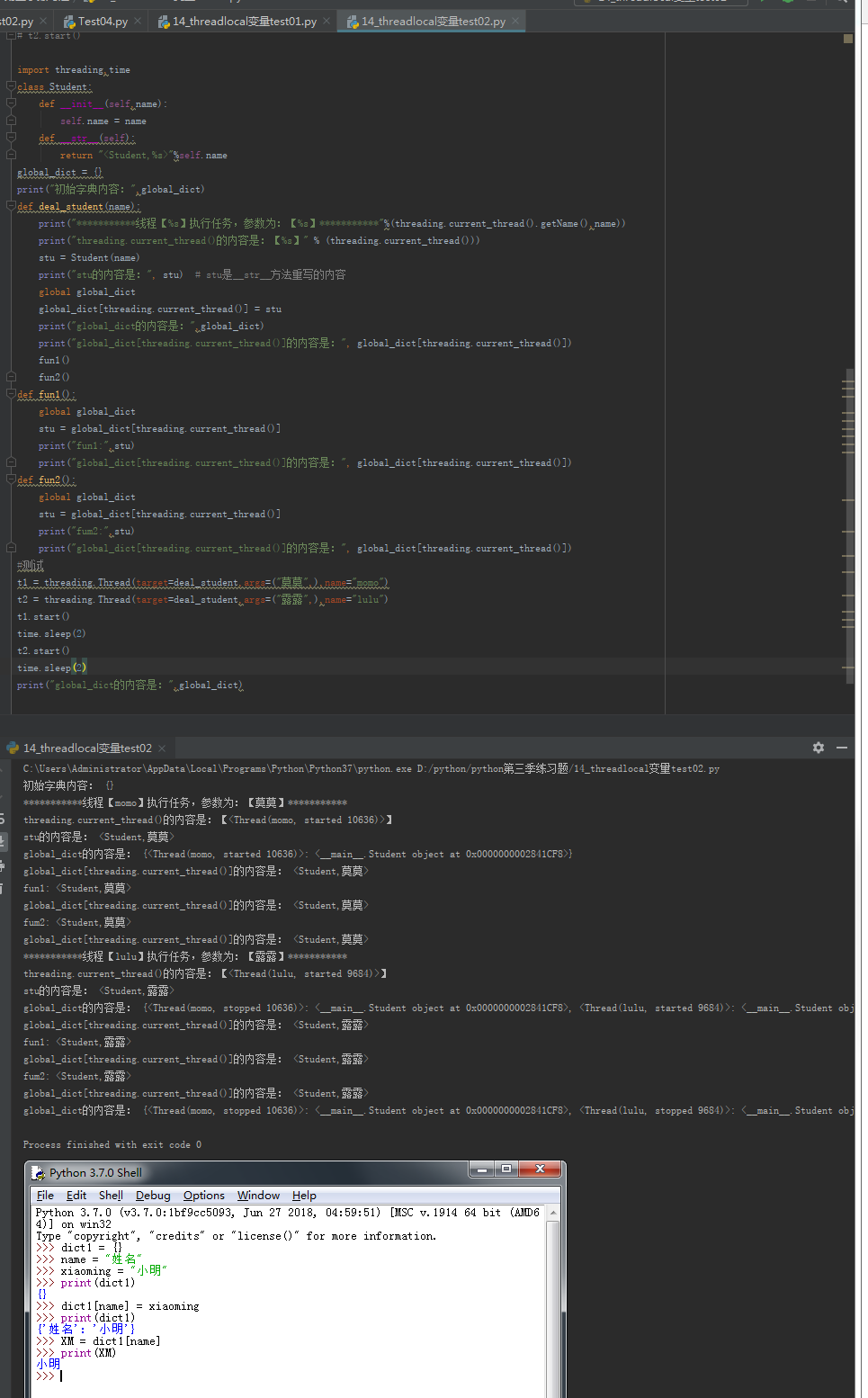Viewport: 868px width, 1398px height.
Task: Collapse the __init__ method fold
Action: [11, 104]
